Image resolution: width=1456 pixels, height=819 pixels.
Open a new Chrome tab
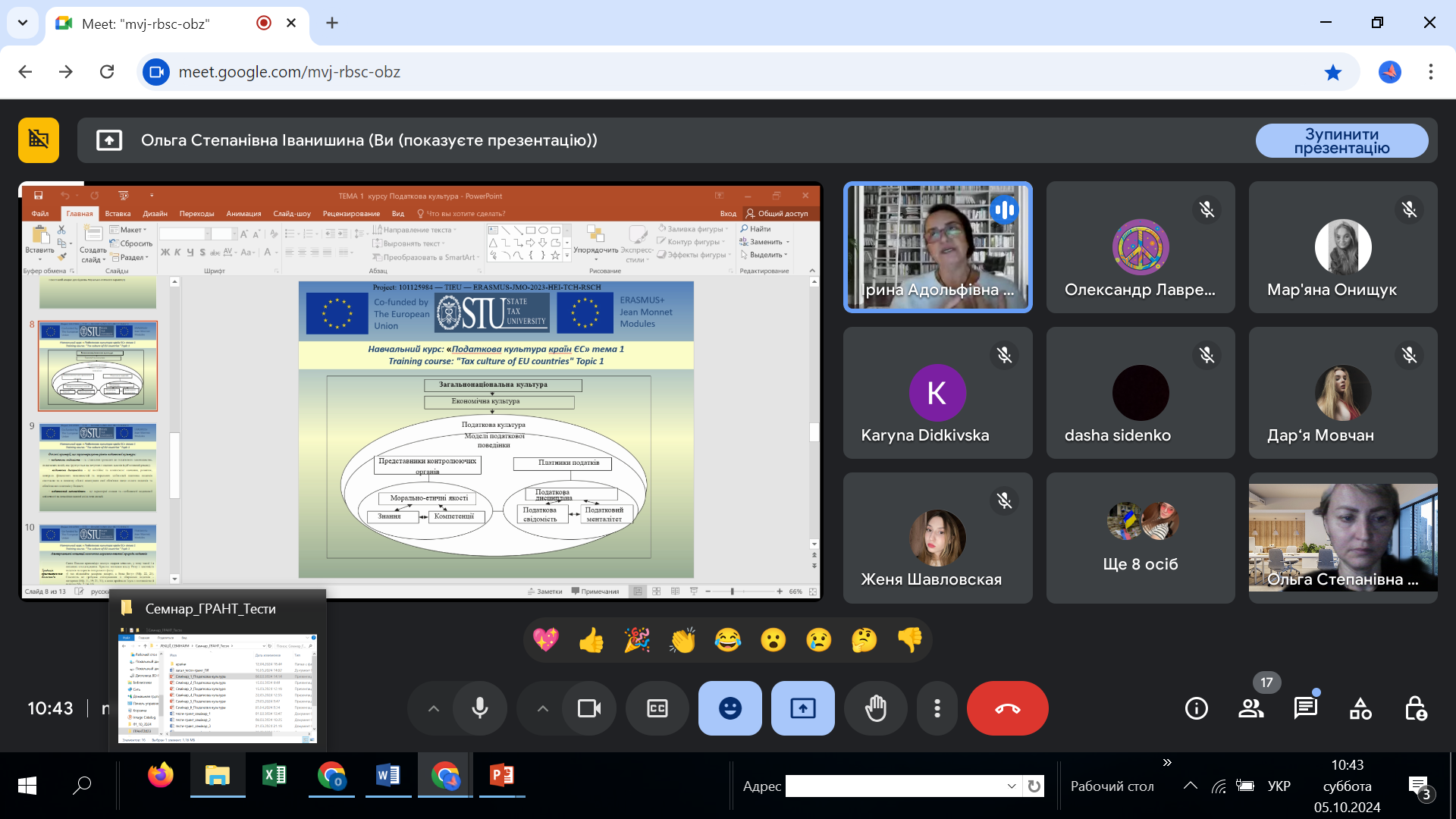[331, 23]
